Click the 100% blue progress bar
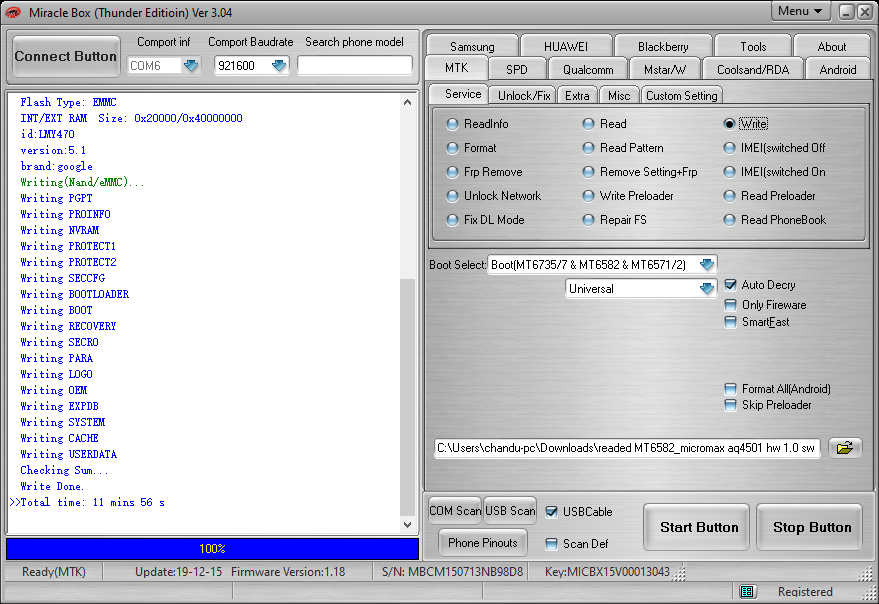This screenshot has width=879, height=604. coord(212,548)
